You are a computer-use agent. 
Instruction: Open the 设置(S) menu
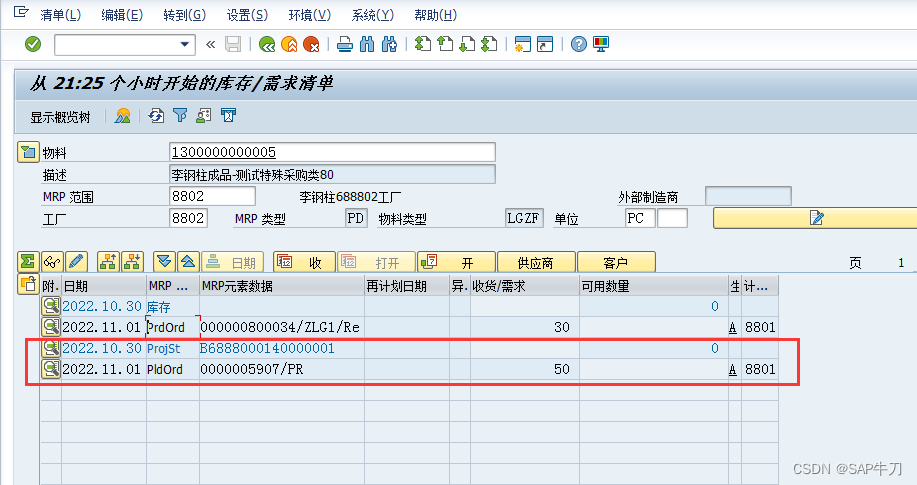tap(247, 15)
